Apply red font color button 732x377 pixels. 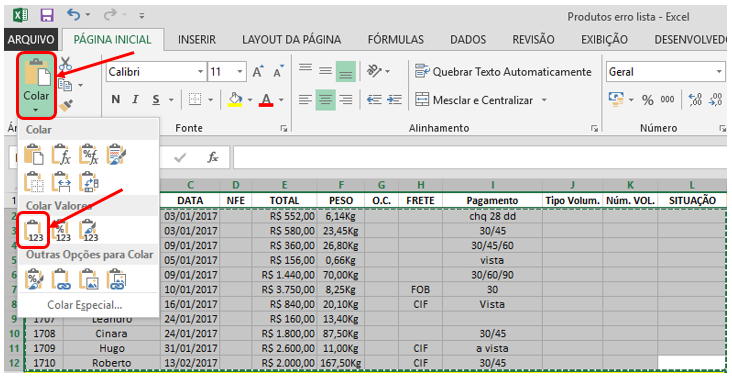click(266, 100)
